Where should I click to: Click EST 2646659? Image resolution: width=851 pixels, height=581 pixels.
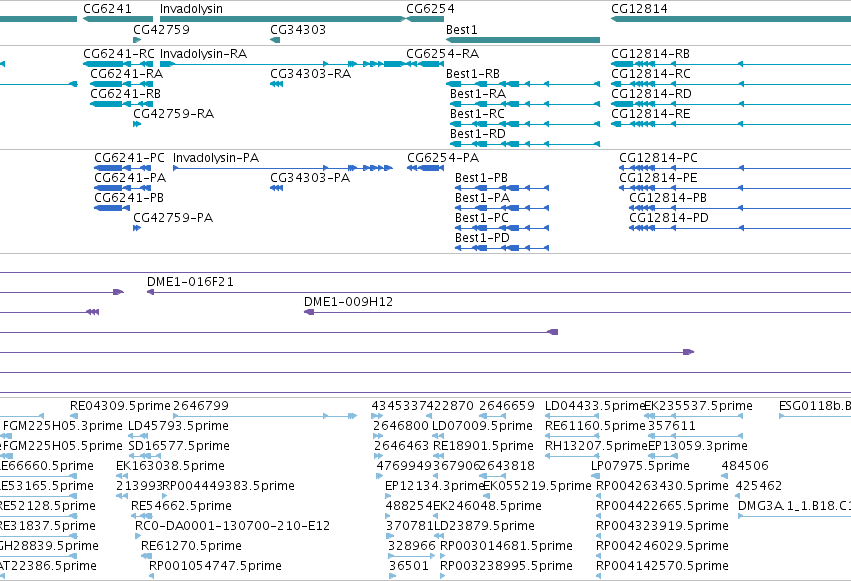(507, 406)
